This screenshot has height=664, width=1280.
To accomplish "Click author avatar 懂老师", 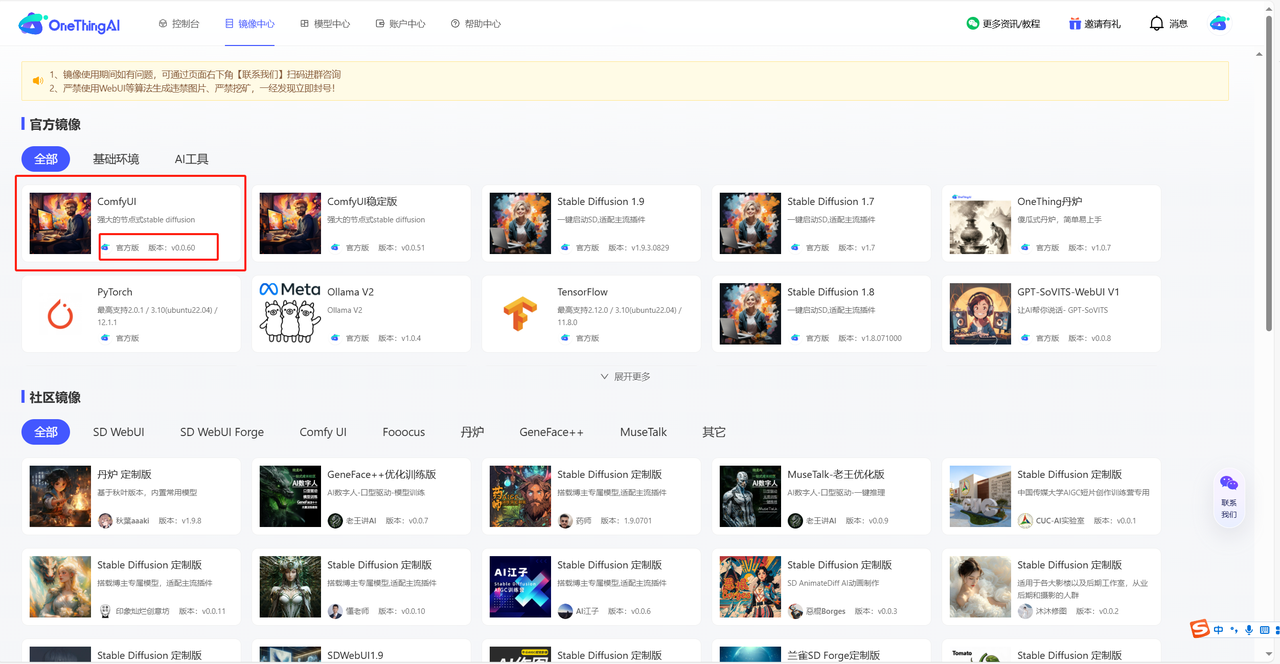I will pyautogui.click(x=335, y=611).
